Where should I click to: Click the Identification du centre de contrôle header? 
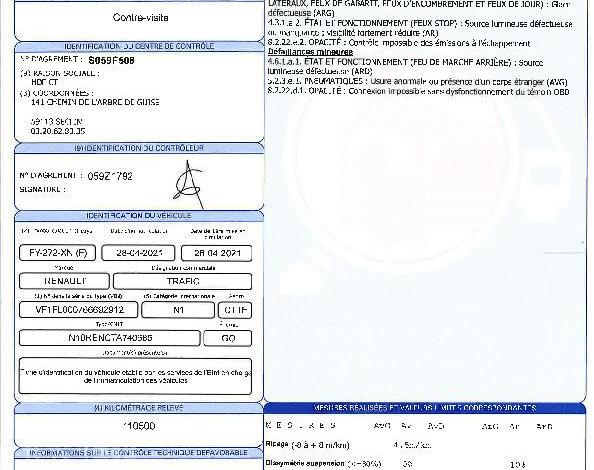point(139,46)
